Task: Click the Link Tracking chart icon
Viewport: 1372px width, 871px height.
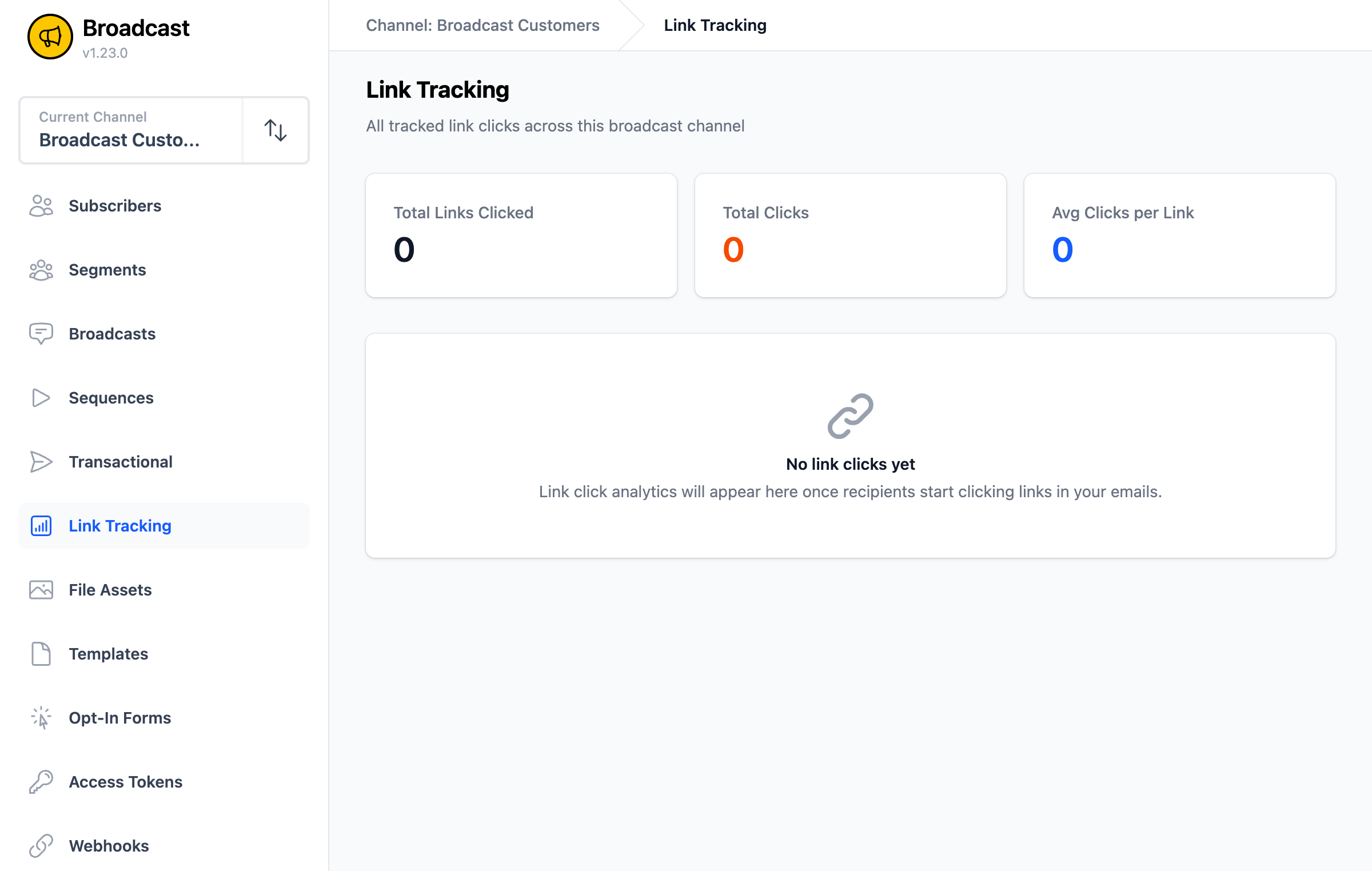Action: point(41,526)
